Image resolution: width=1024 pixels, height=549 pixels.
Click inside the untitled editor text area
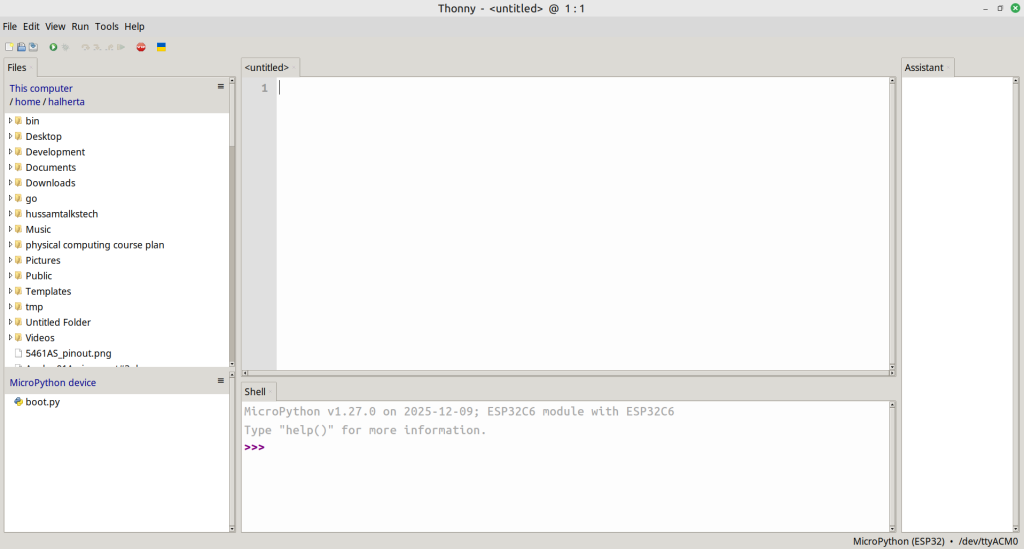[580, 220]
